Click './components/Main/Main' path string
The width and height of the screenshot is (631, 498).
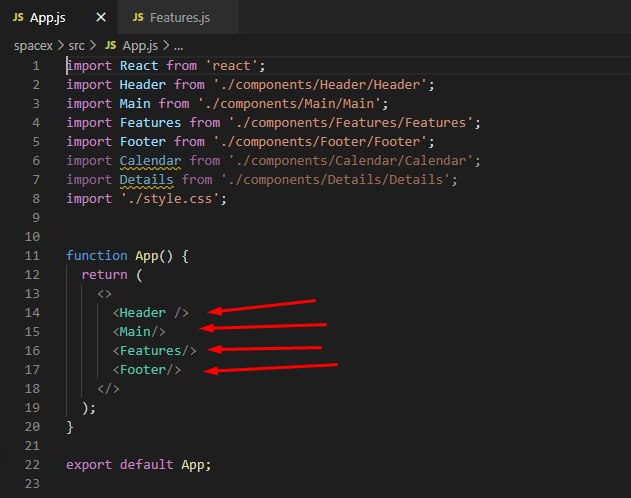290,103
